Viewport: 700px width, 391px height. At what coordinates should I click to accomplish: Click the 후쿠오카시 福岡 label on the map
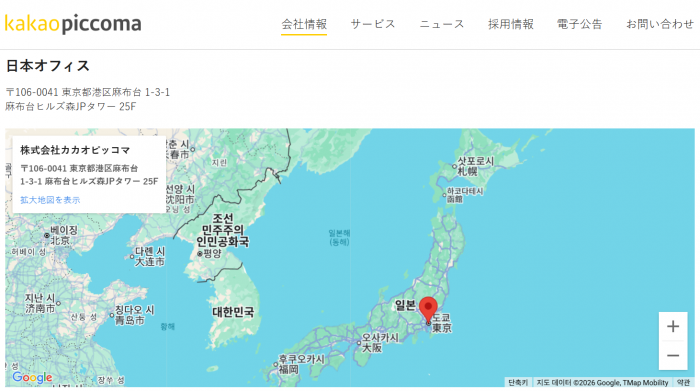[301, 364]
